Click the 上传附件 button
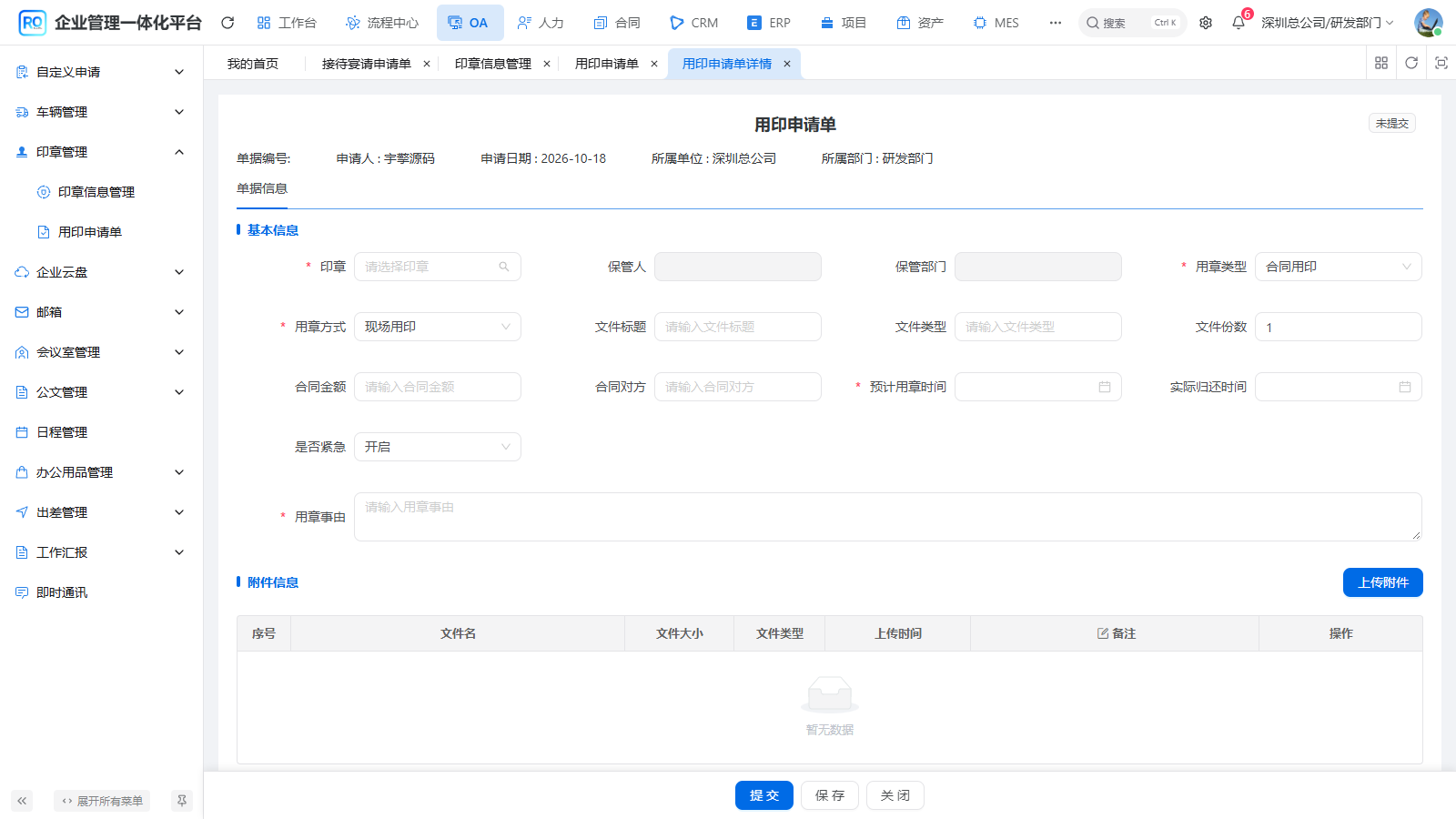Viewport: 1456px width, 819px height. (x=1383, y=582)
